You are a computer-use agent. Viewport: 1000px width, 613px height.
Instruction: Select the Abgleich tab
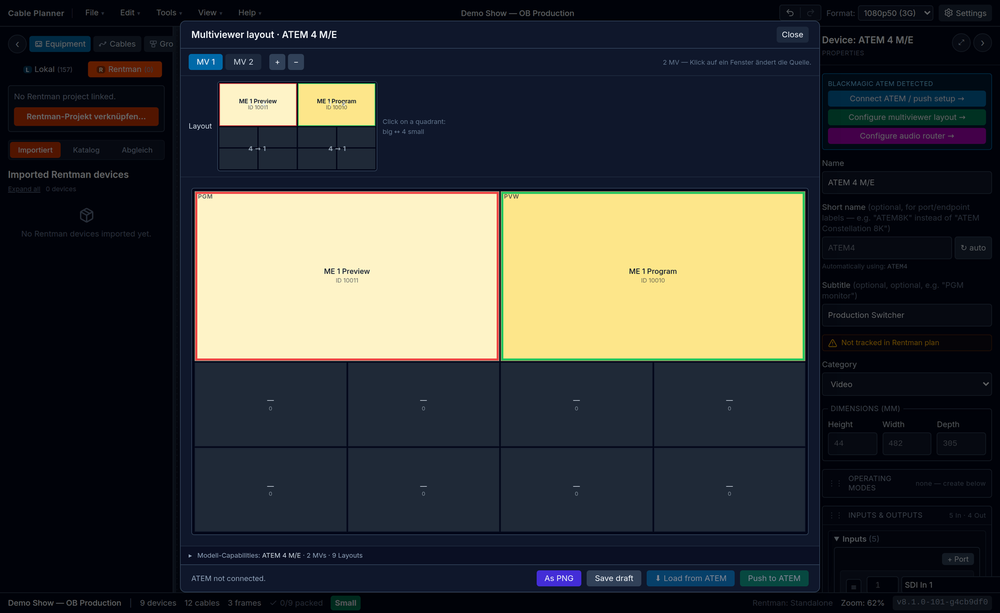point(137,150)
